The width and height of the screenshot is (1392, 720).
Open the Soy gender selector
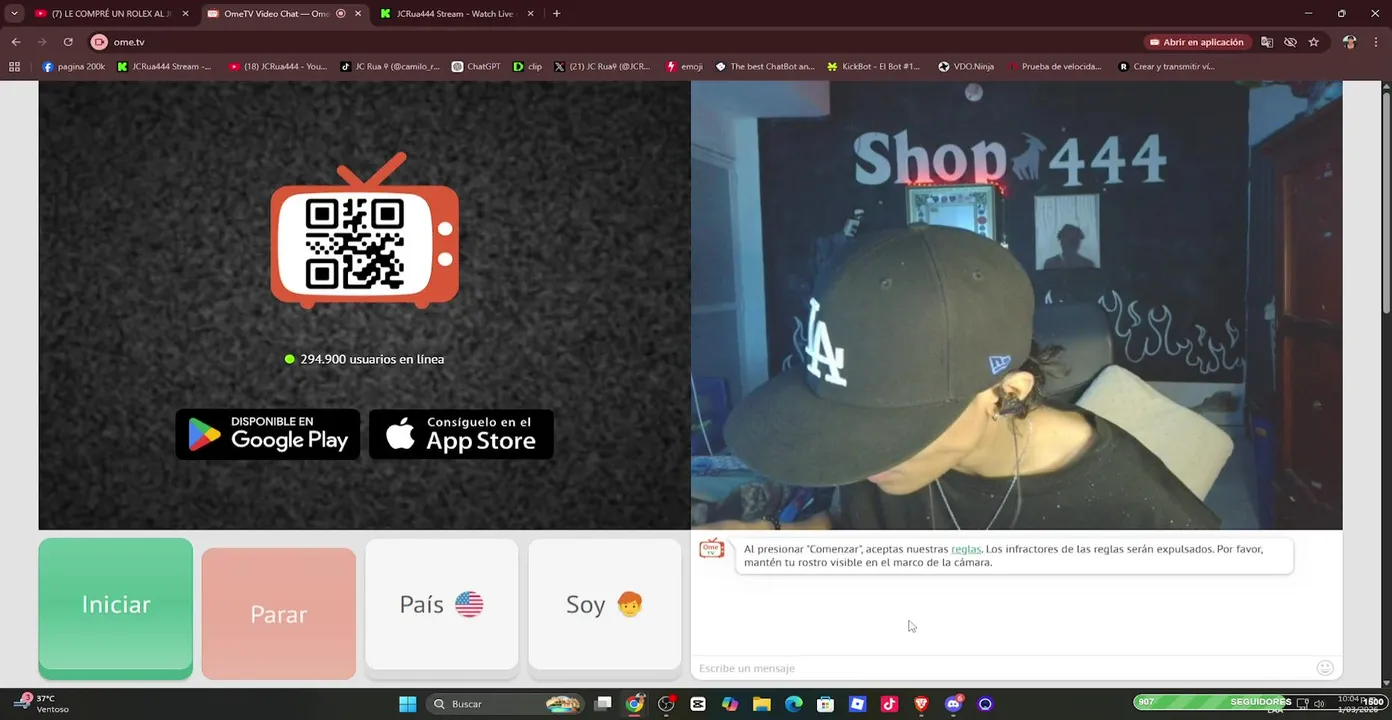tap(605, 604)
